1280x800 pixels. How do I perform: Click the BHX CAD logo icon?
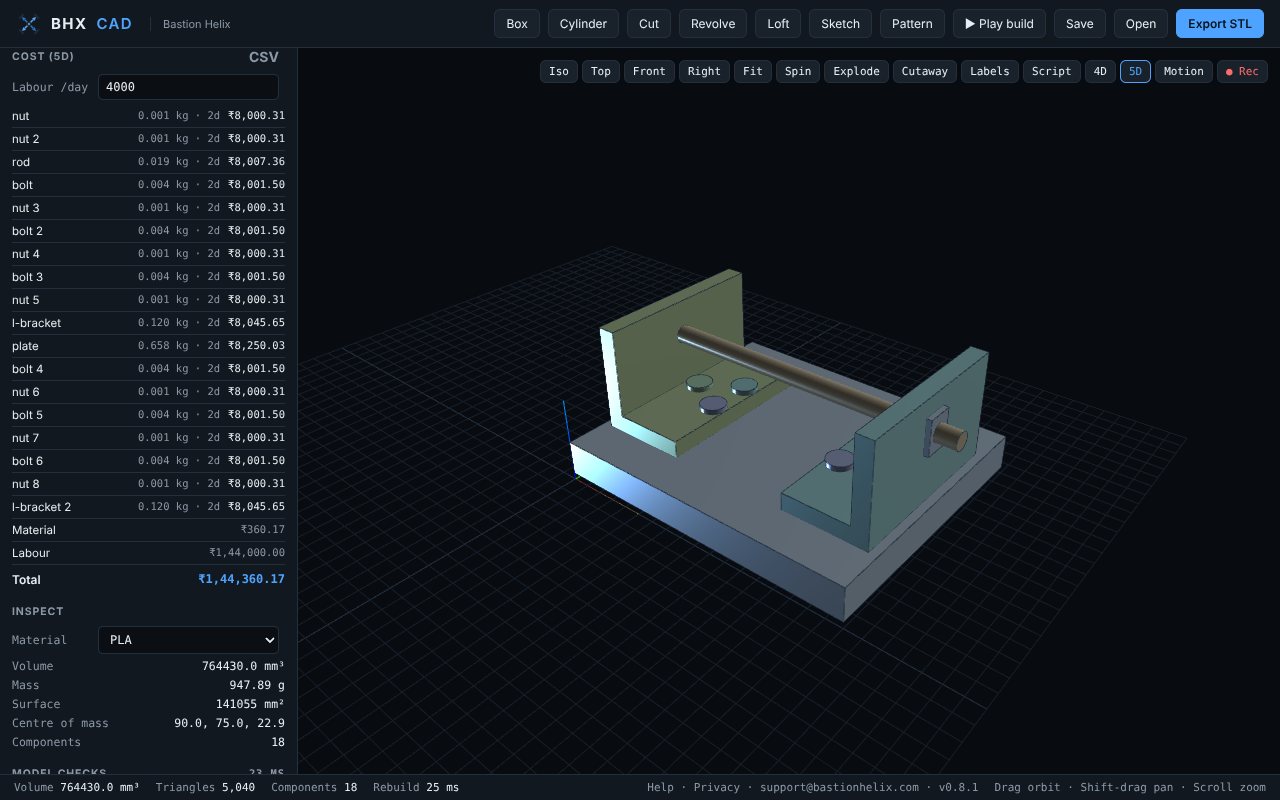click(x=29, y=24)
